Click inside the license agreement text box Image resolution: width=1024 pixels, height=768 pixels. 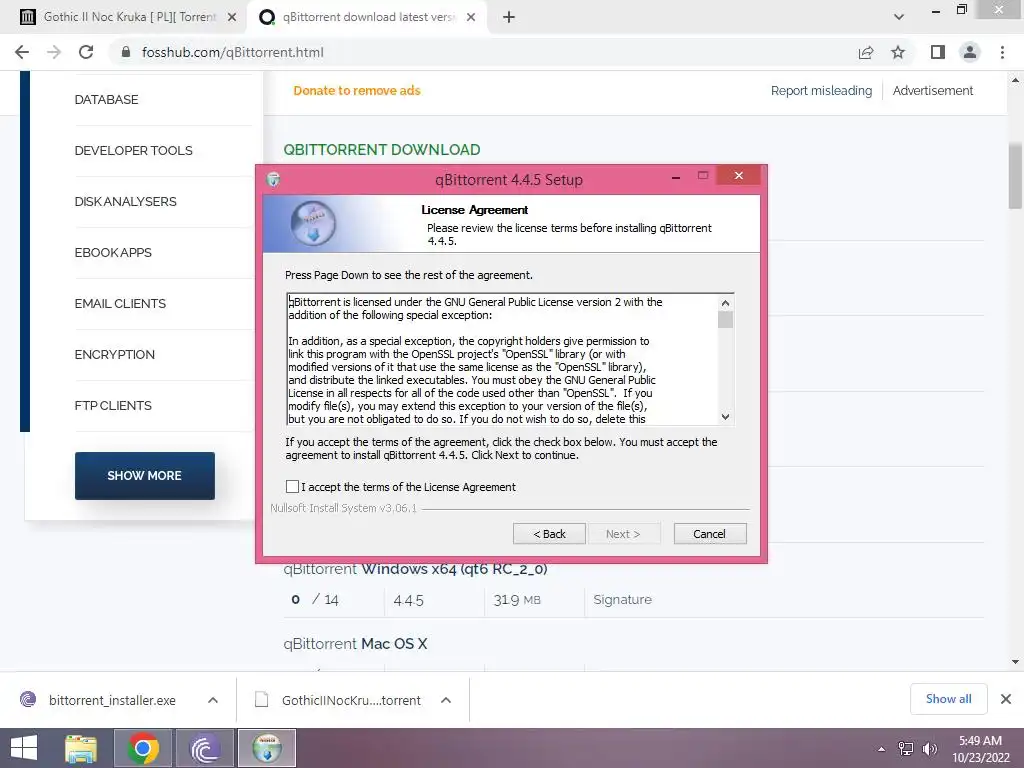tap(502, 360)
